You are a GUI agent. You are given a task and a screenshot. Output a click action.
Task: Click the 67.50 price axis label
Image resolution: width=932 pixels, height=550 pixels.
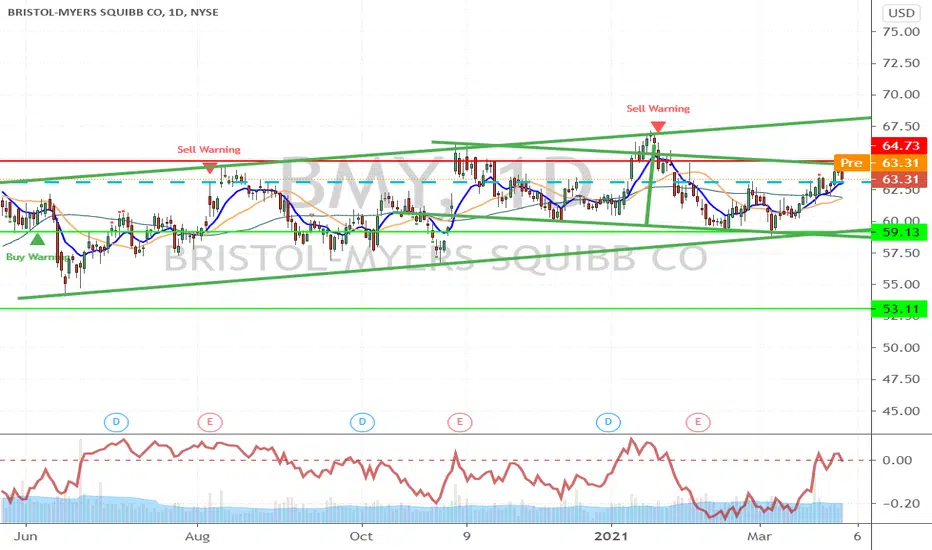click(901, 126)
